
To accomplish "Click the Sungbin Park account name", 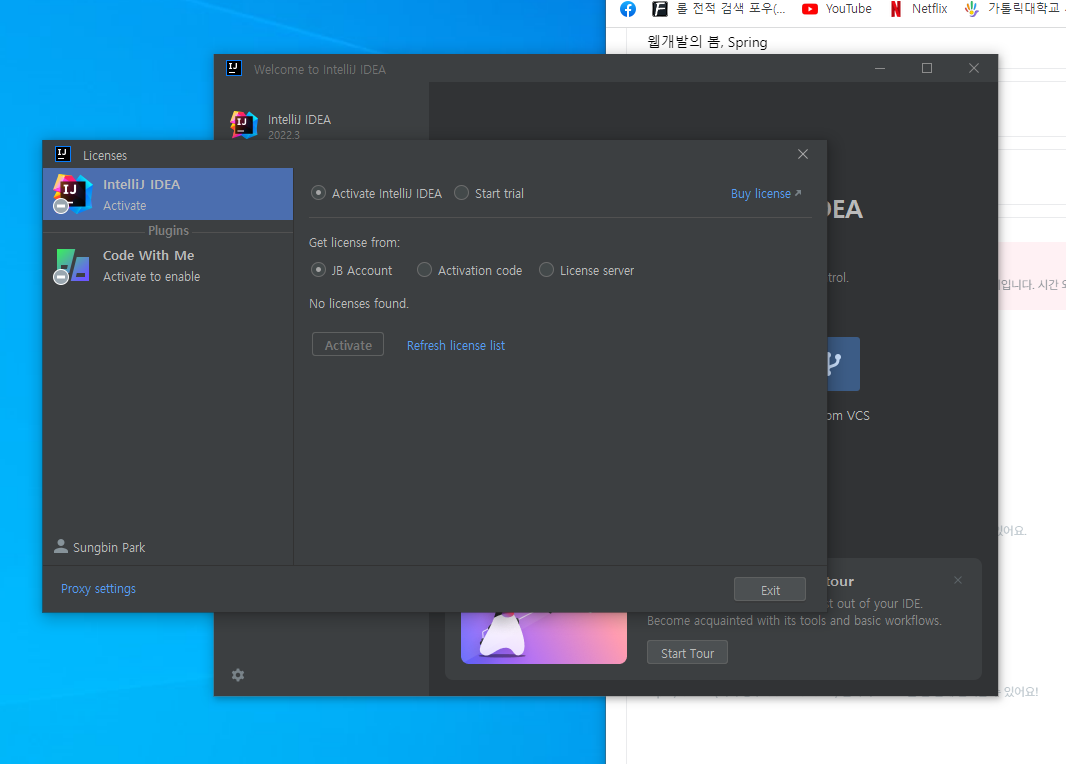I will (109, 547).
